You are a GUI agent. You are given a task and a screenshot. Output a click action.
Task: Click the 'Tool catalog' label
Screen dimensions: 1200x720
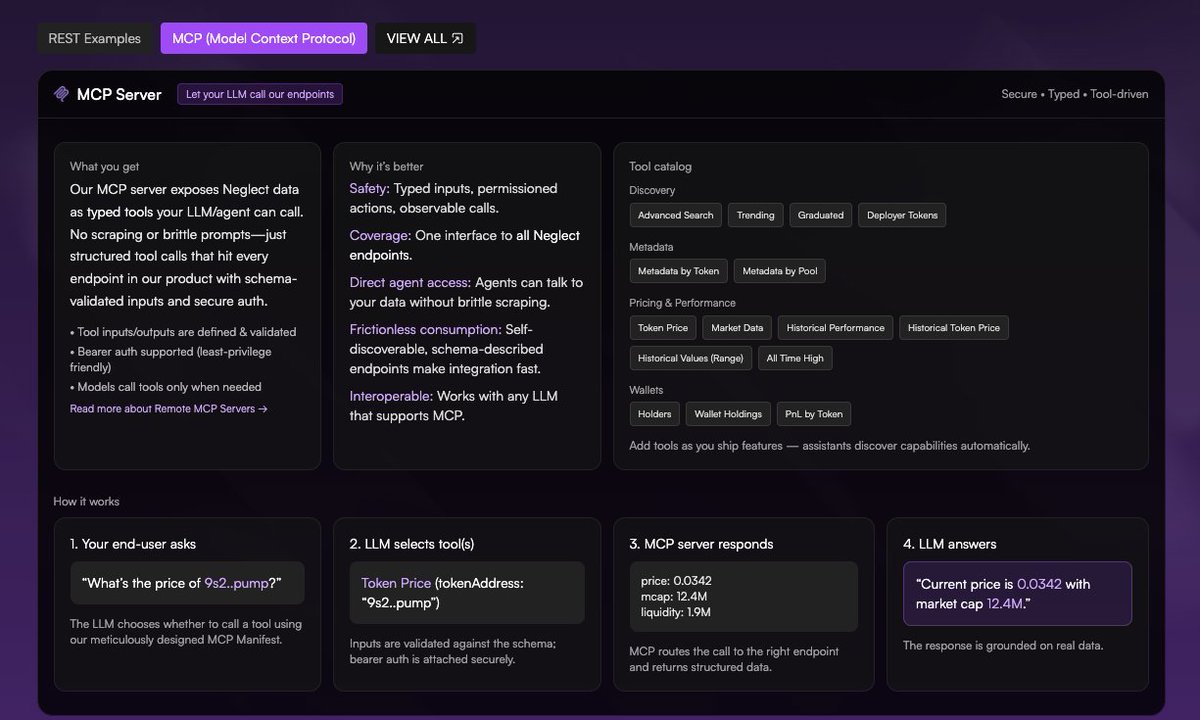[x=660, y=167]
